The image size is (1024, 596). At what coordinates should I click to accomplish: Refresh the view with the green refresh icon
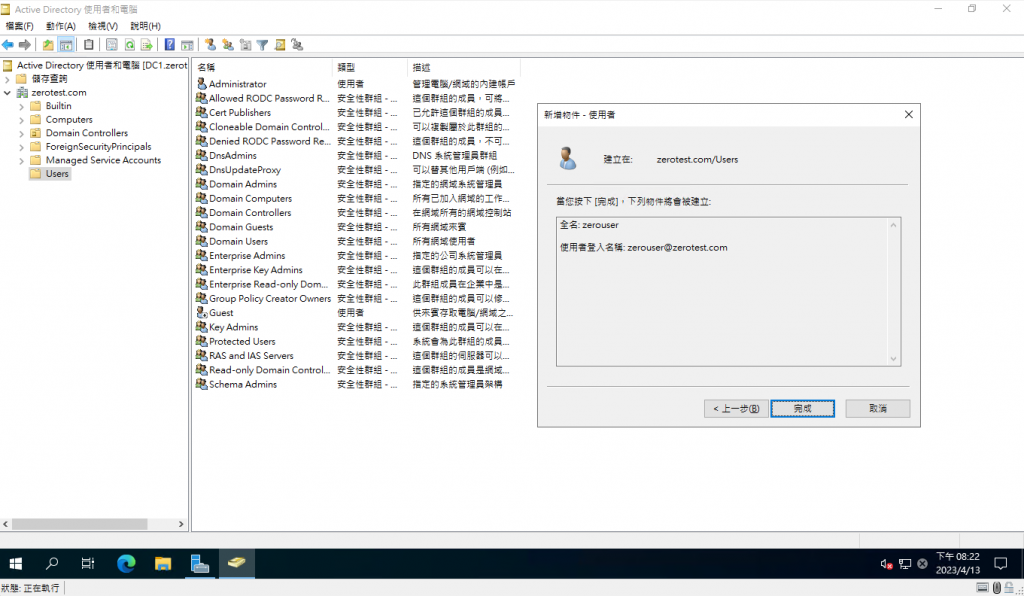click(129, 45)
